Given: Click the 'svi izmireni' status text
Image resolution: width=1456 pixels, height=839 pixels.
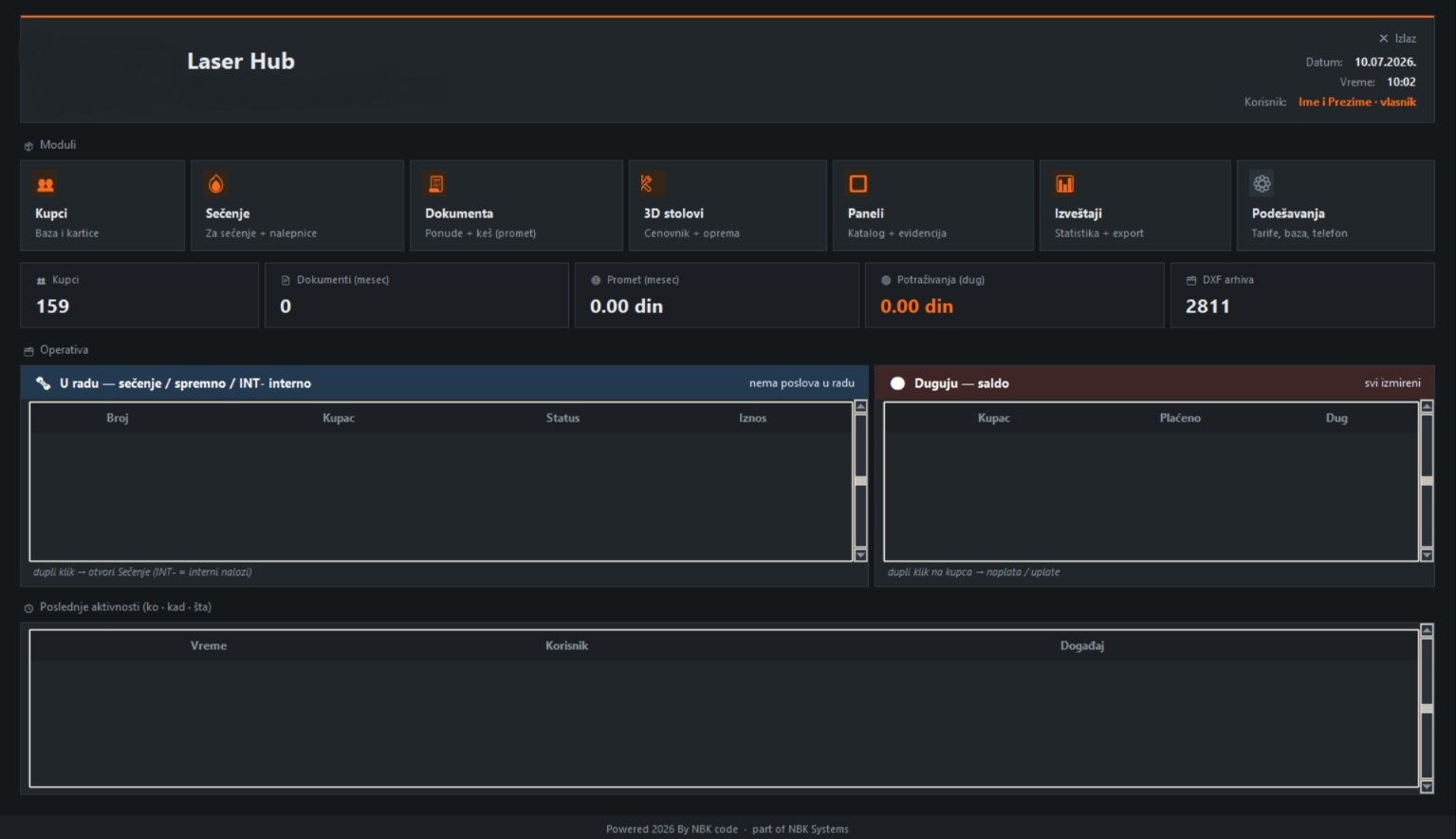Looking at the screenshot, I should pos(1392,383).
